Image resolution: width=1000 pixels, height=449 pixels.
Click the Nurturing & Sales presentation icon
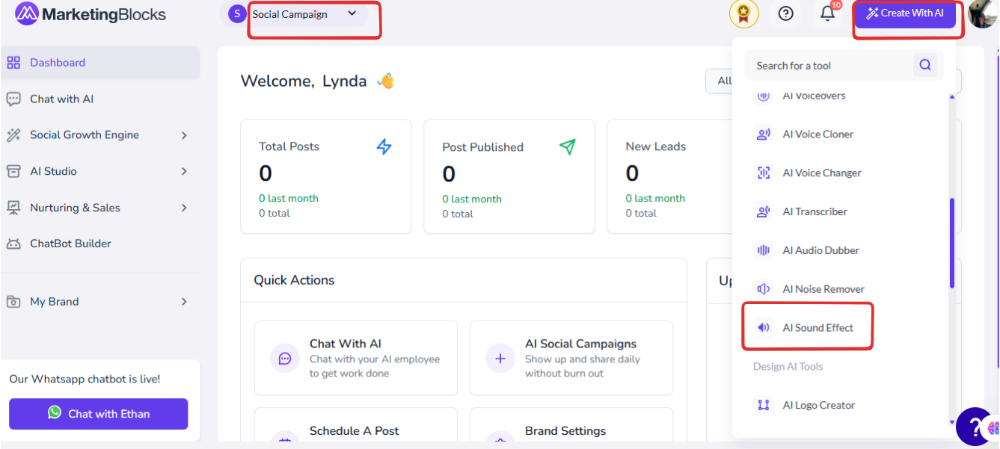click(13, 207)
